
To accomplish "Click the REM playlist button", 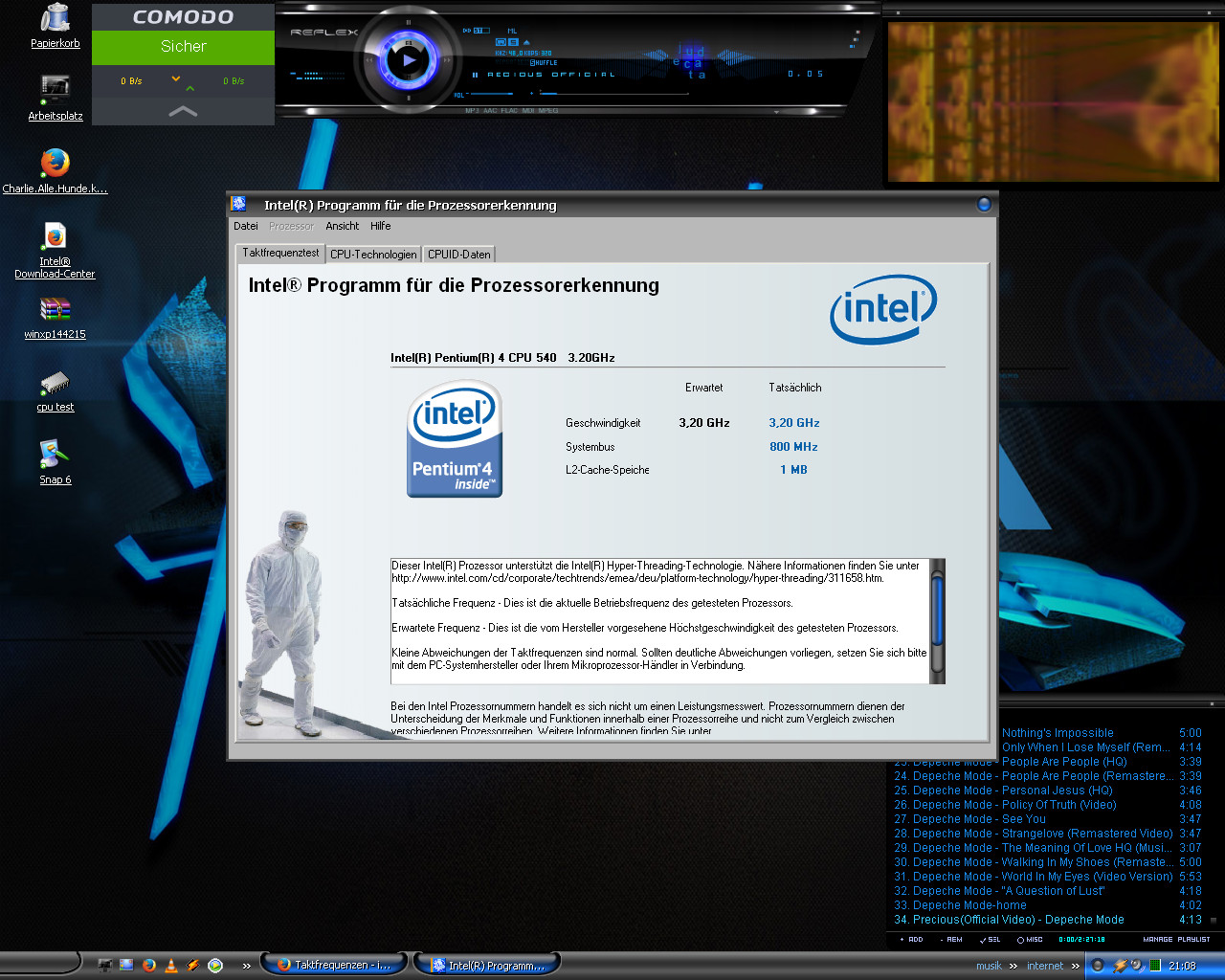I will coord(951,940).
